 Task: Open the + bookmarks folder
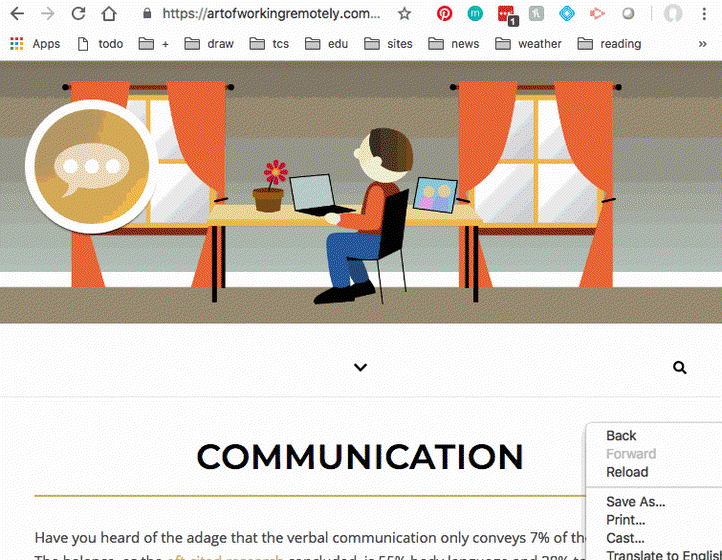point(154,44)
